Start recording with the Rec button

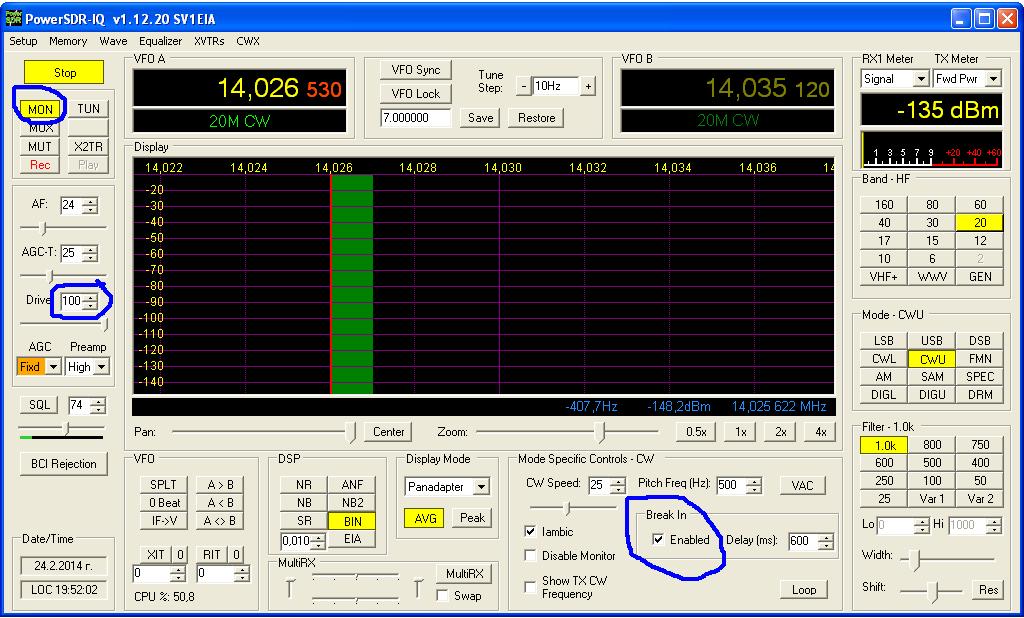40,165
